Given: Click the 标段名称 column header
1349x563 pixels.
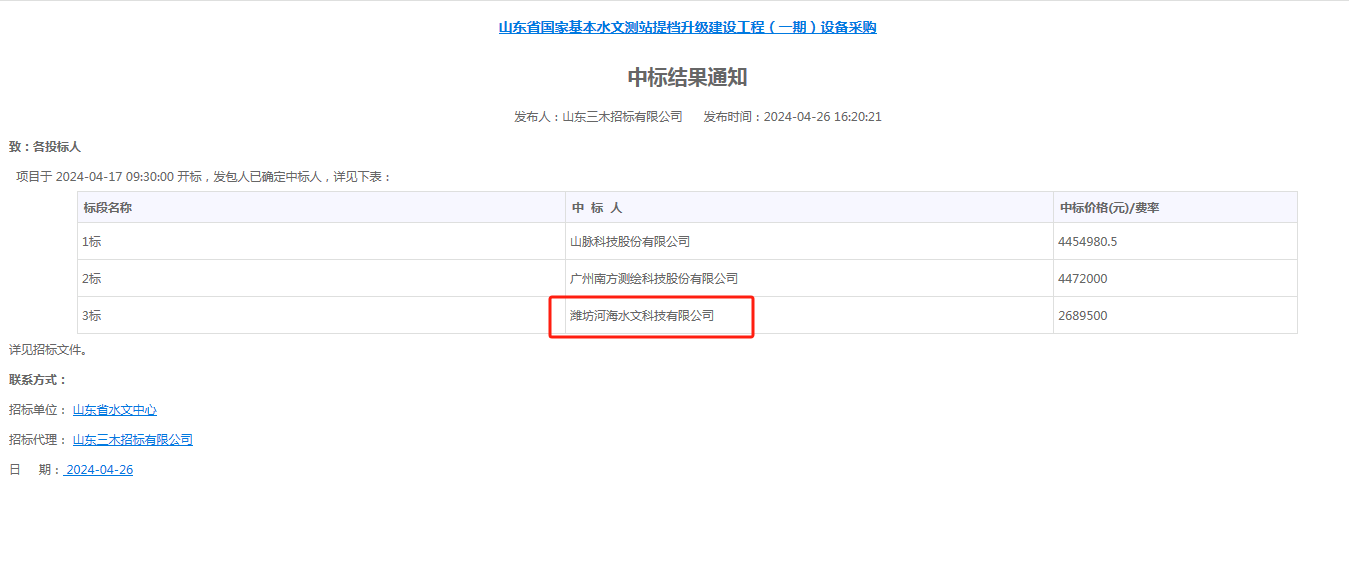Looking at the screenshot, I should 108,208.
